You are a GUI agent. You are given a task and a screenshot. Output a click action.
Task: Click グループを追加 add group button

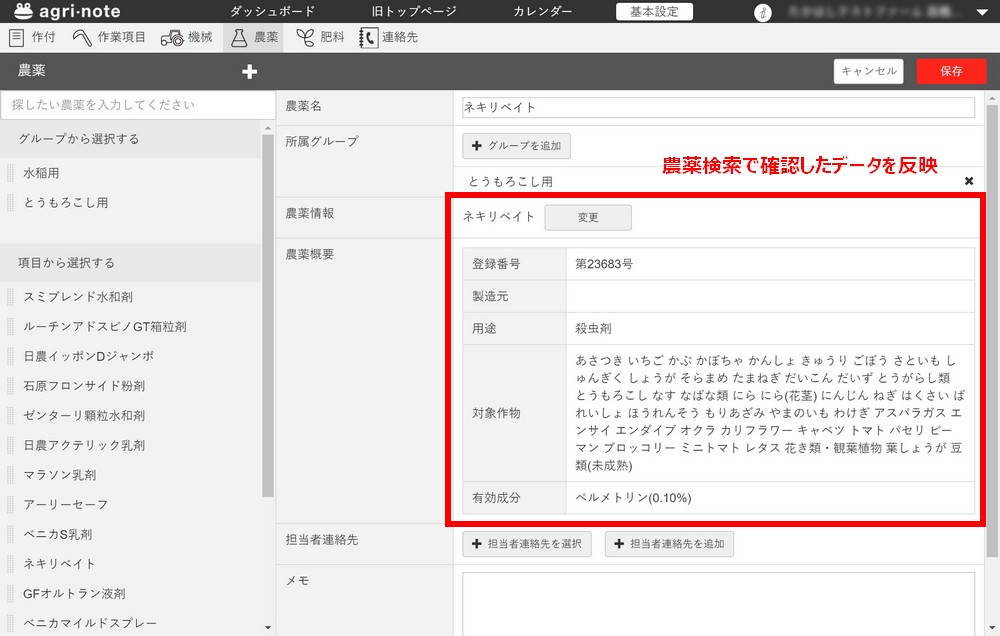516,146
